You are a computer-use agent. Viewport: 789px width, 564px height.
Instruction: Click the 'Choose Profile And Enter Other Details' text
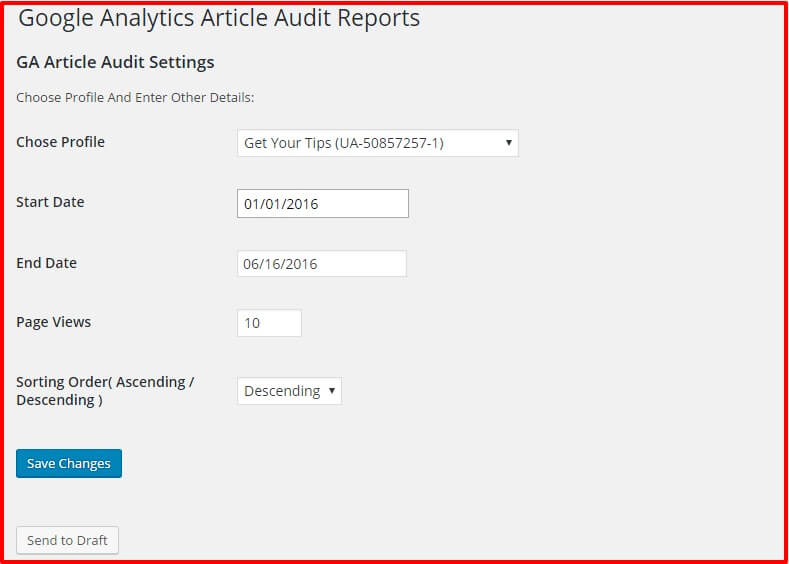click(x=135, y=98)
